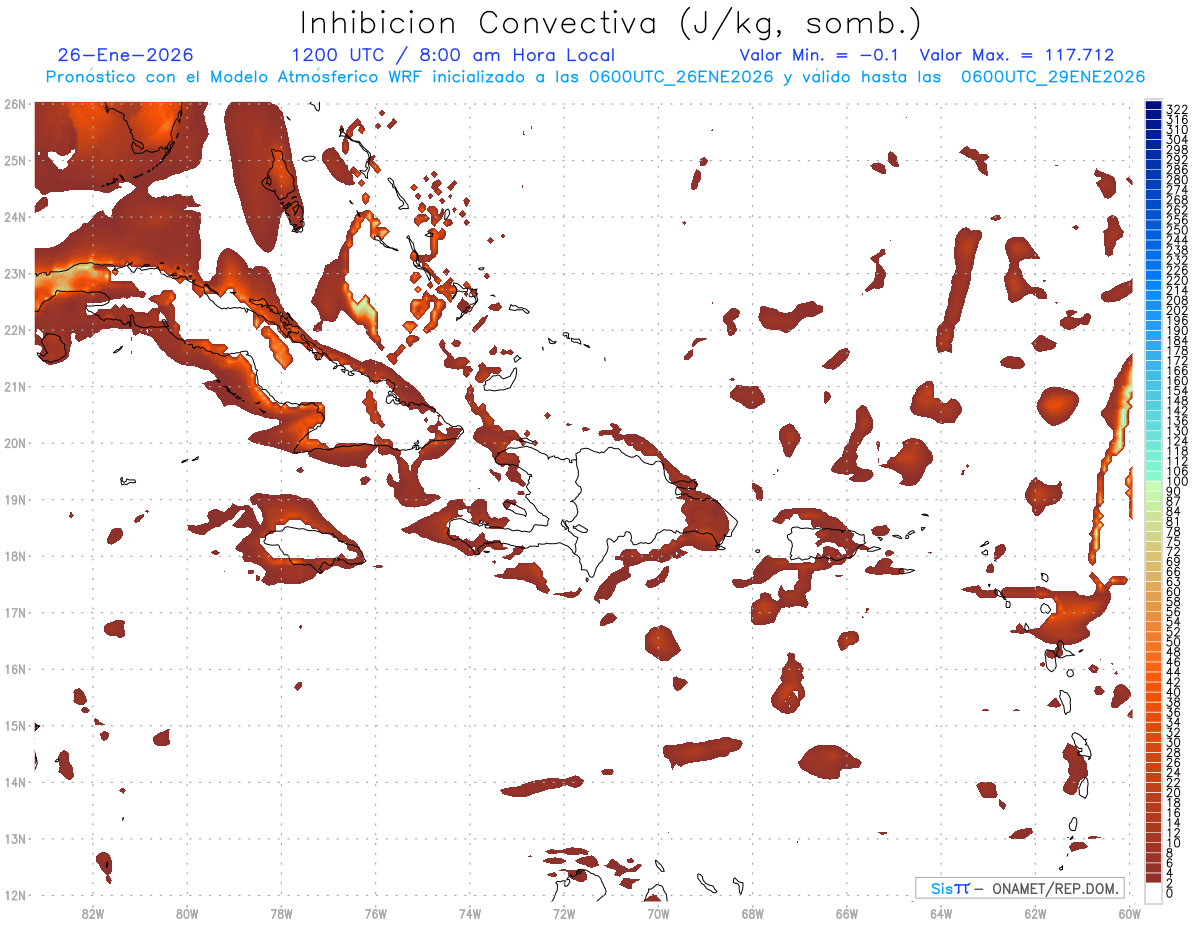The width and height of the screenshot is (1200, 927).
Task: Click the 21N latitude axis label
Action: tap(14, 386)
